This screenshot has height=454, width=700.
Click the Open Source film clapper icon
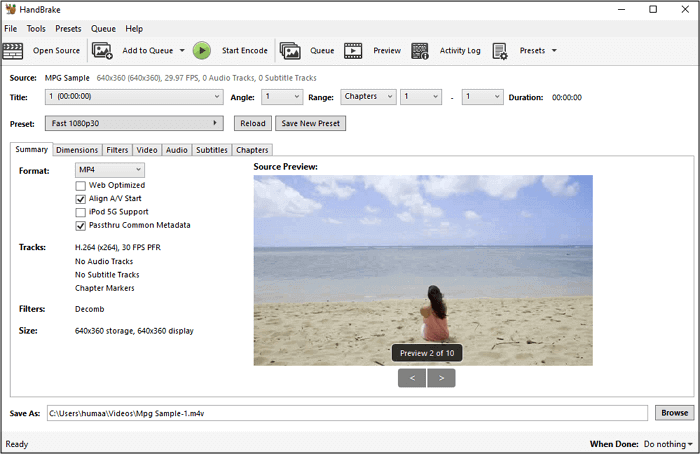click(15, 50)
